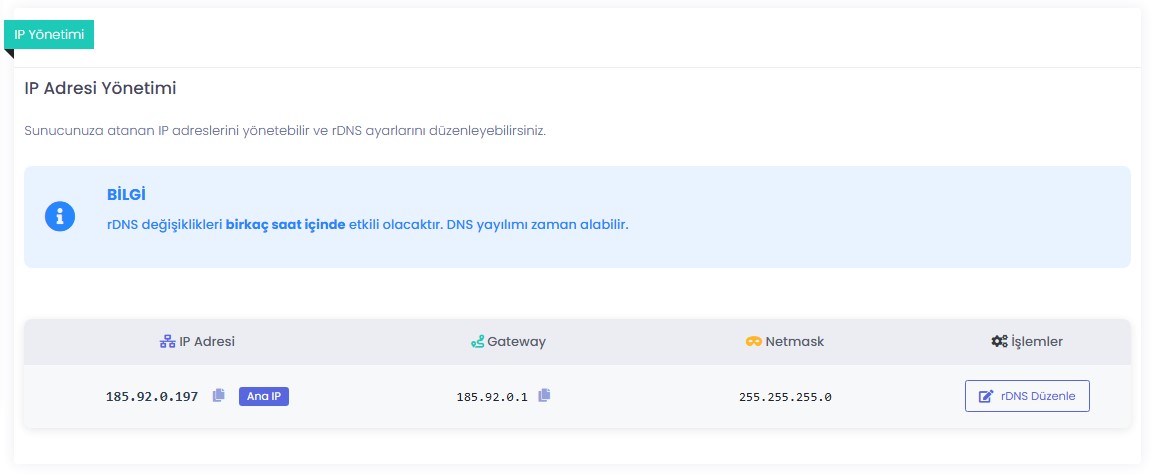The height and width of the screenshot is (476, 1162).
Task: Click the Gateway column header
Action: [x=508, y=342]
